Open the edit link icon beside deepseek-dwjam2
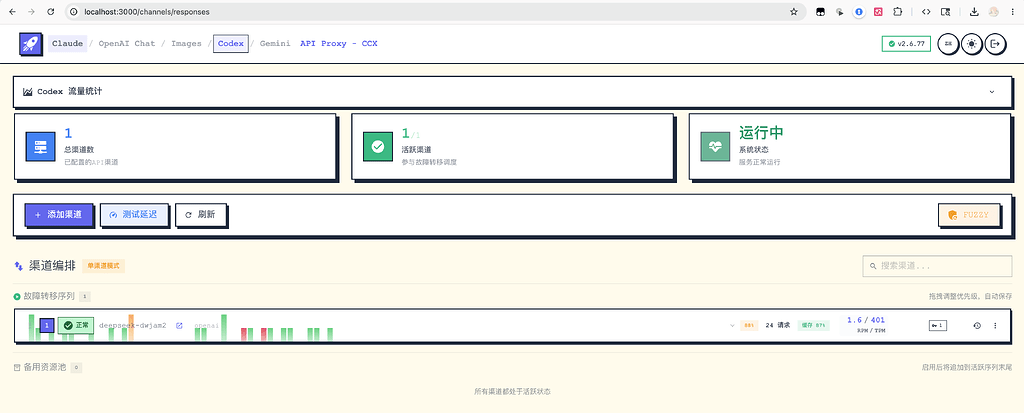This screenshot has width=1024, height=413. (179, 325)
